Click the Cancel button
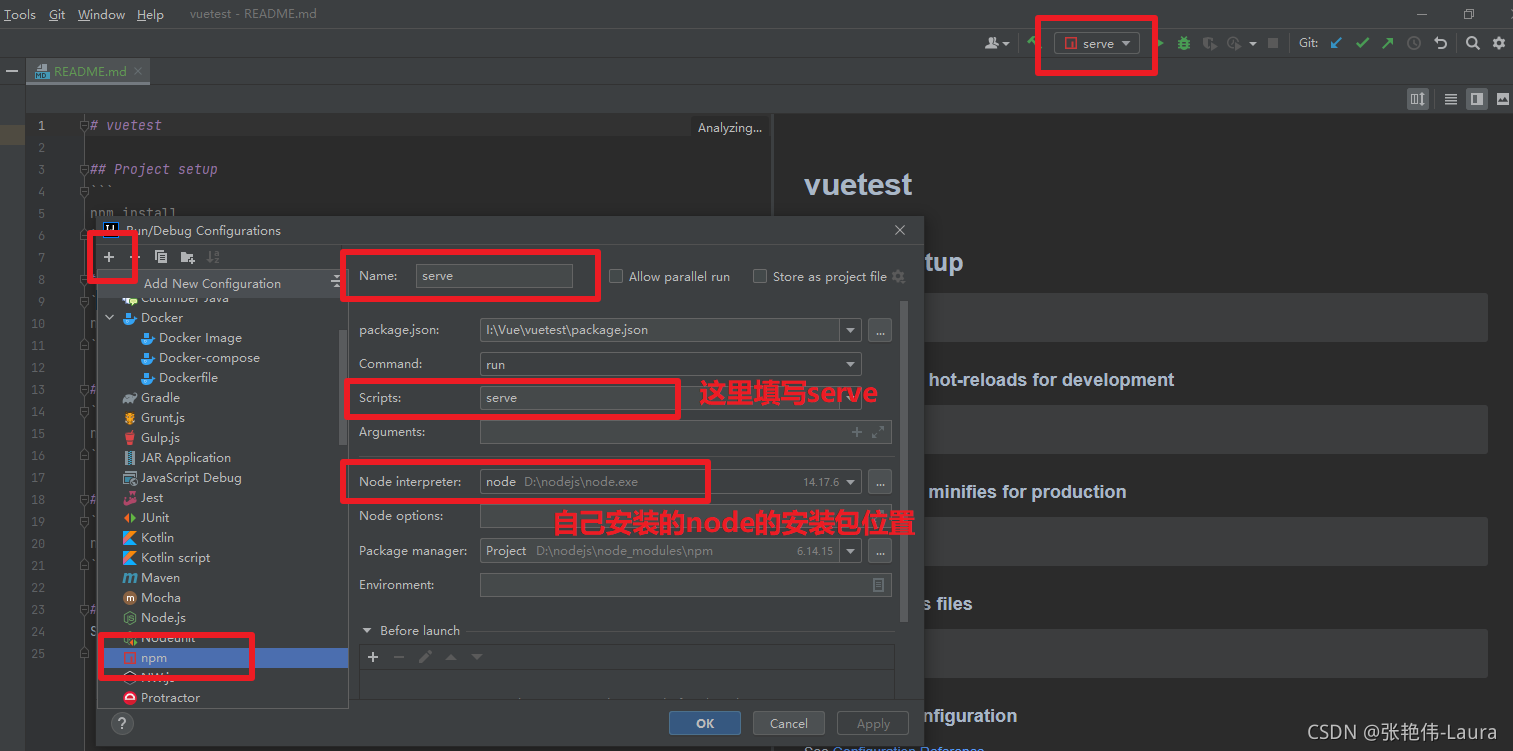Image resolution: width=1513 pixels, height=751 pixels. 788,723
